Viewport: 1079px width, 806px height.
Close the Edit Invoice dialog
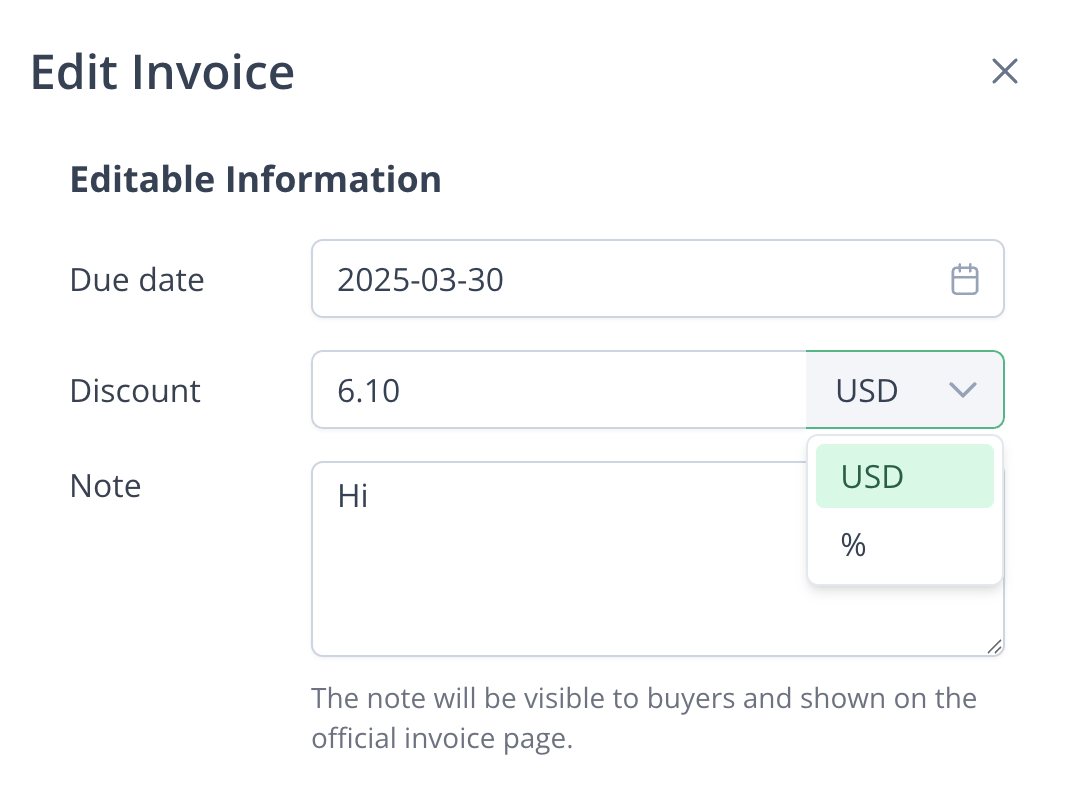tap(1005, 72)
